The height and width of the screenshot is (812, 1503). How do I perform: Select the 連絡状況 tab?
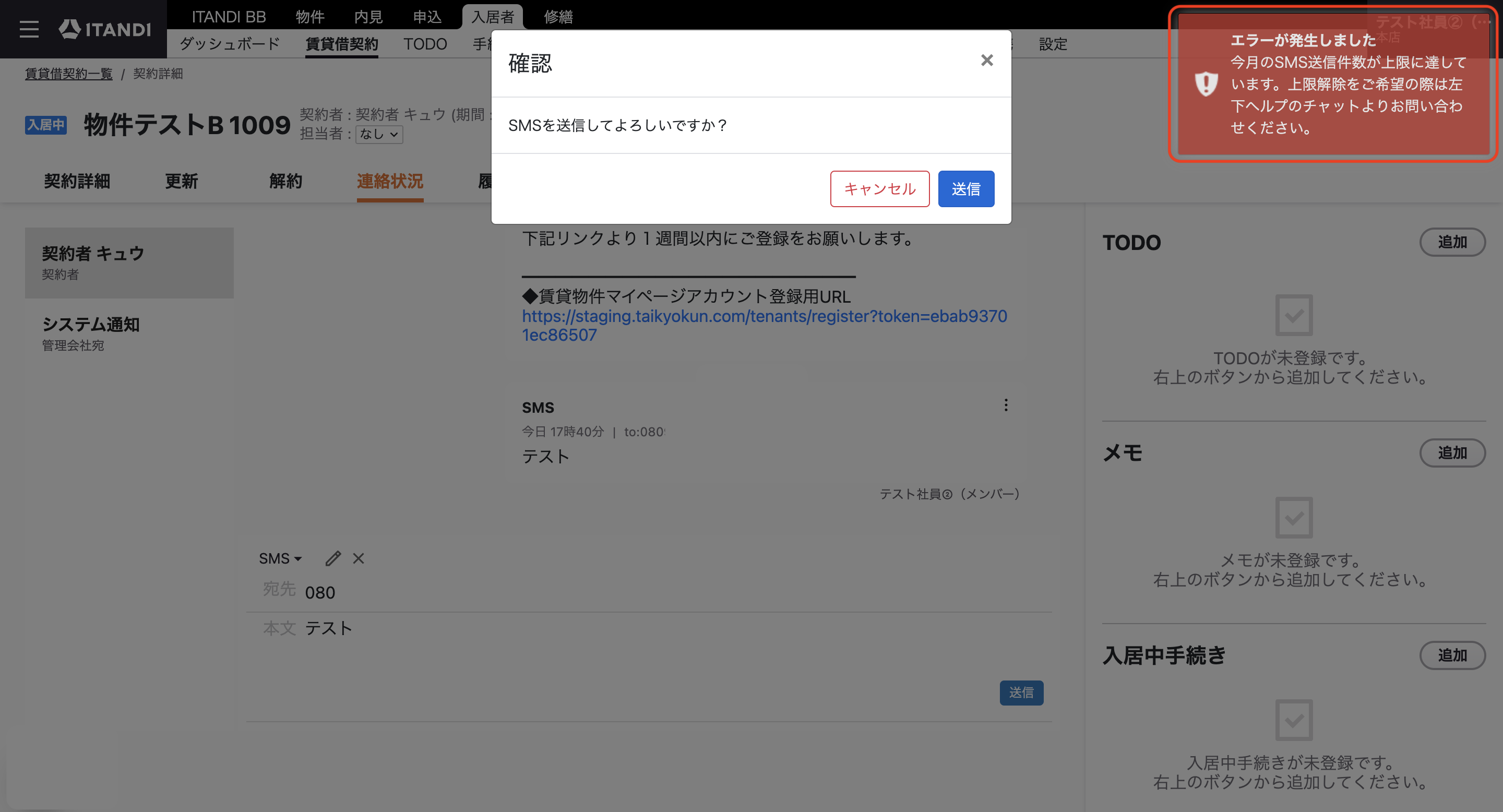390,182
